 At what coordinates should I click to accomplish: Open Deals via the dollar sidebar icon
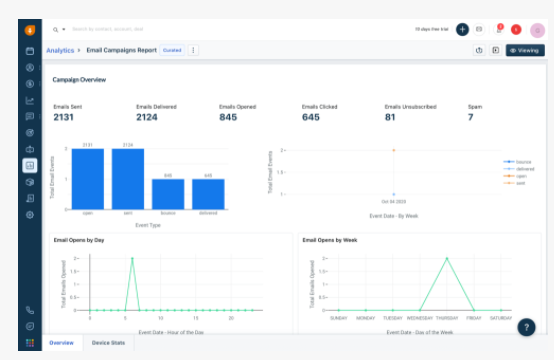click(30, 84)
